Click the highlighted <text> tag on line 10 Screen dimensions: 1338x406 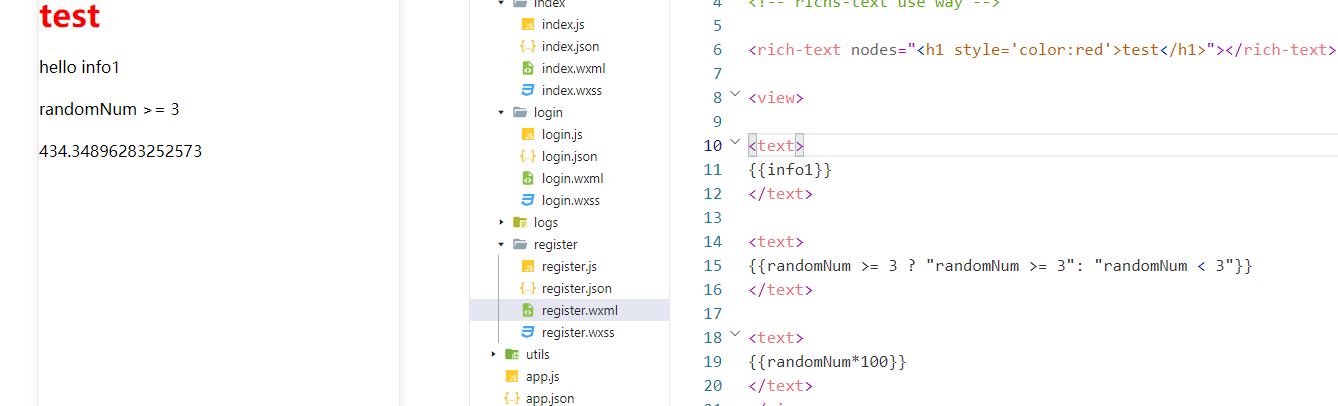(x=776, y=146)
